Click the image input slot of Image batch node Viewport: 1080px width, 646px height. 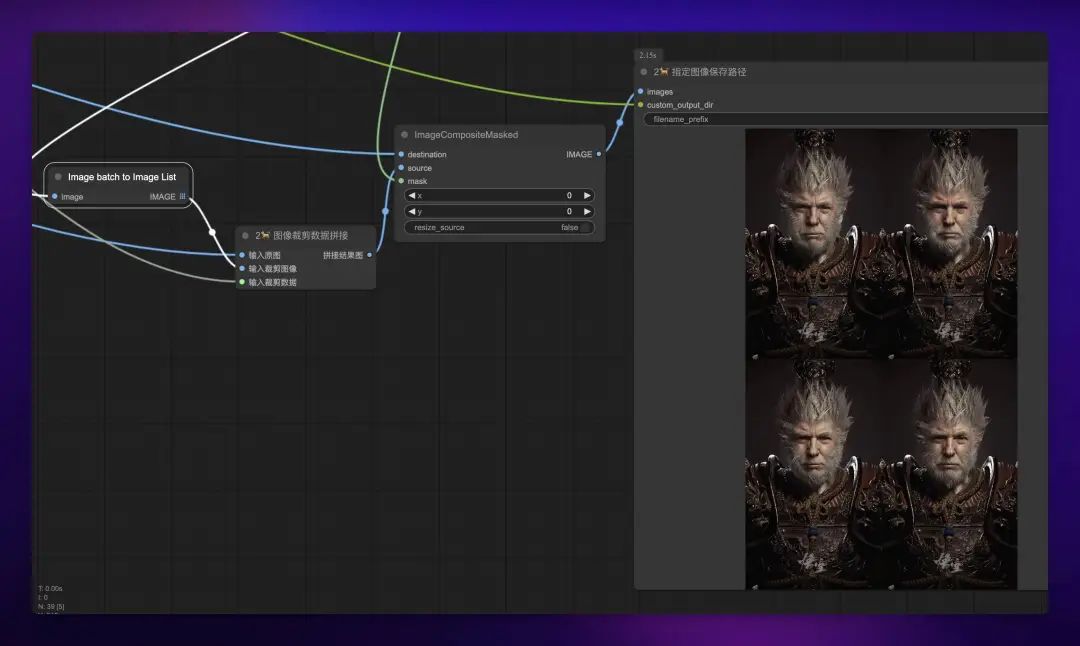[54, 197]
